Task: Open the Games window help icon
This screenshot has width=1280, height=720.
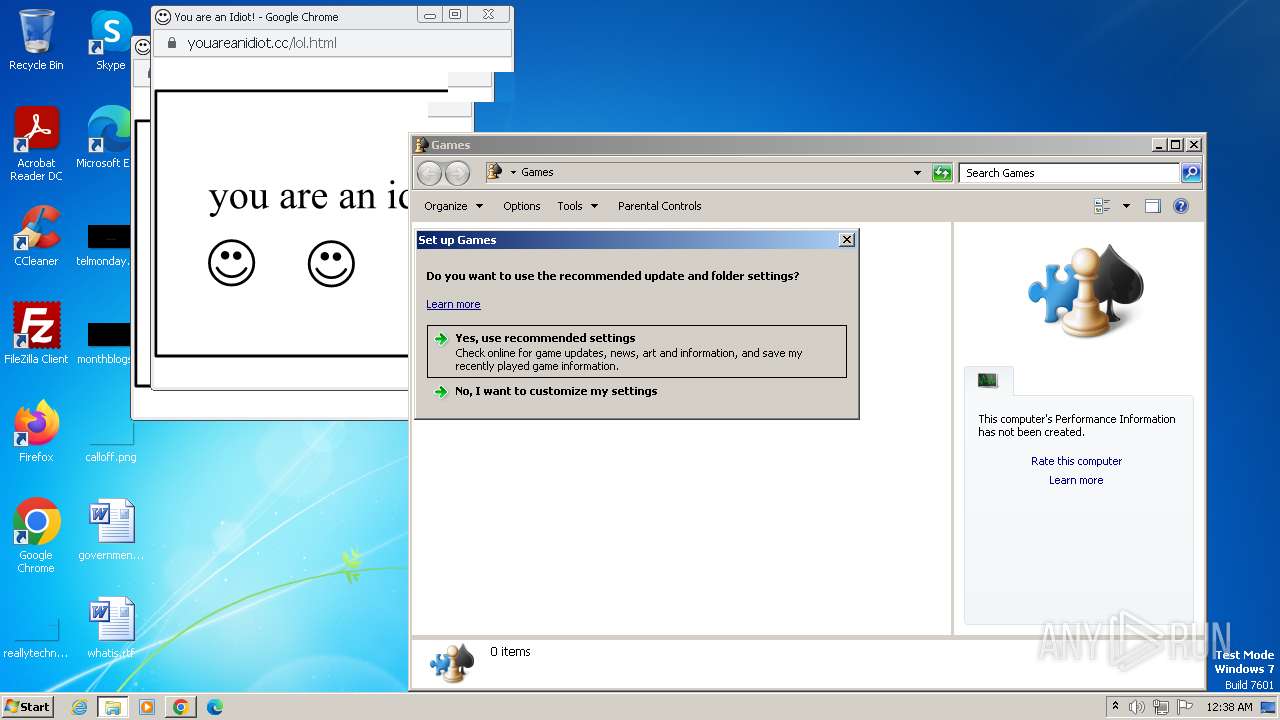Action: [1180, 206]
